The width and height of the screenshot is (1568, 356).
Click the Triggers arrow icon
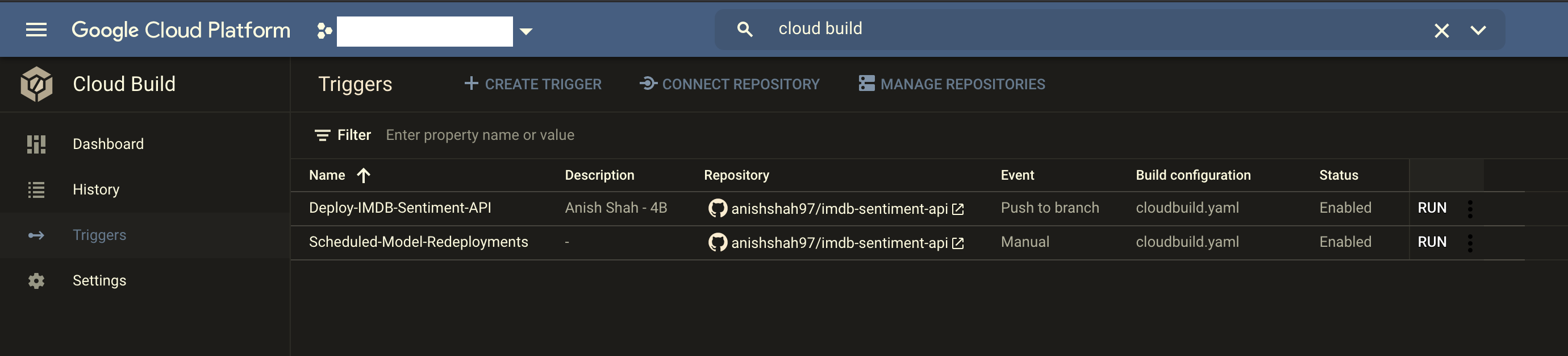pos(36,235)
